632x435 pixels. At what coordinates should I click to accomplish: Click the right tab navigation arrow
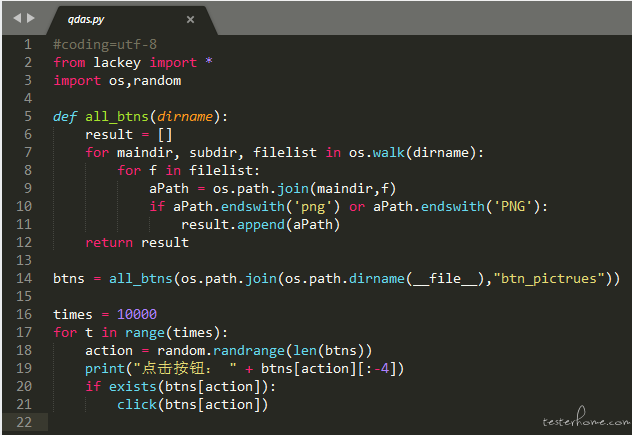tap(31, 18)
